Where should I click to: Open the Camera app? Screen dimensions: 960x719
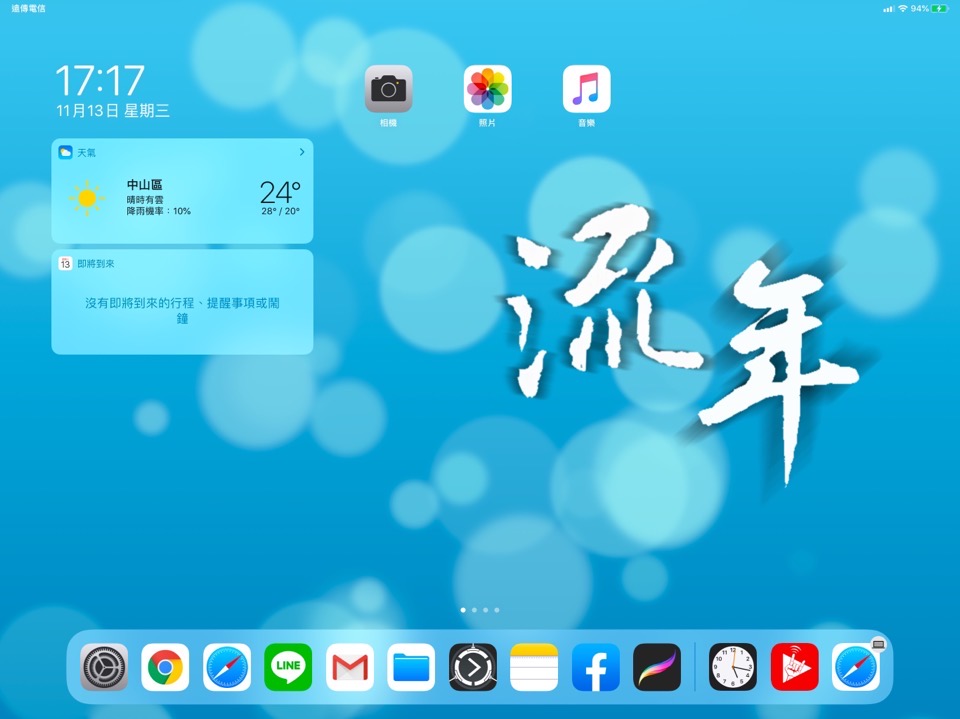pos(388,89)
